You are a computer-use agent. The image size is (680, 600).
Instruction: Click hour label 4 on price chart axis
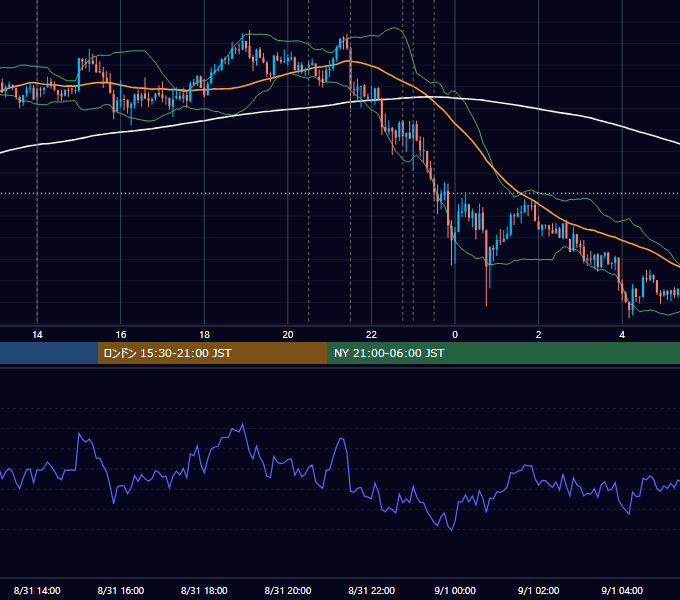[x=622, y=335]
